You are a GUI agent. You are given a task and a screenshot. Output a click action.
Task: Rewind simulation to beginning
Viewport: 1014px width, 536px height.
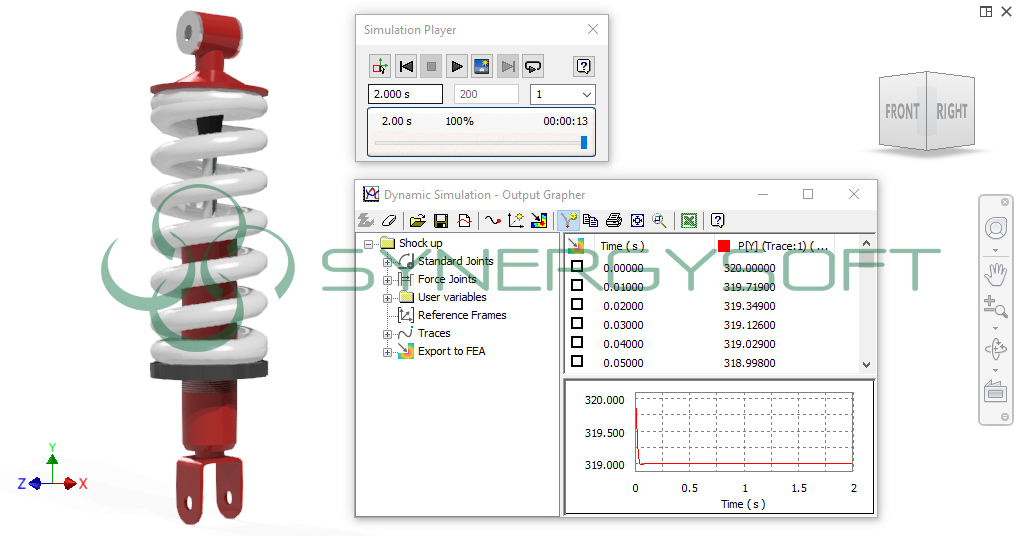(x=406, y=66)
